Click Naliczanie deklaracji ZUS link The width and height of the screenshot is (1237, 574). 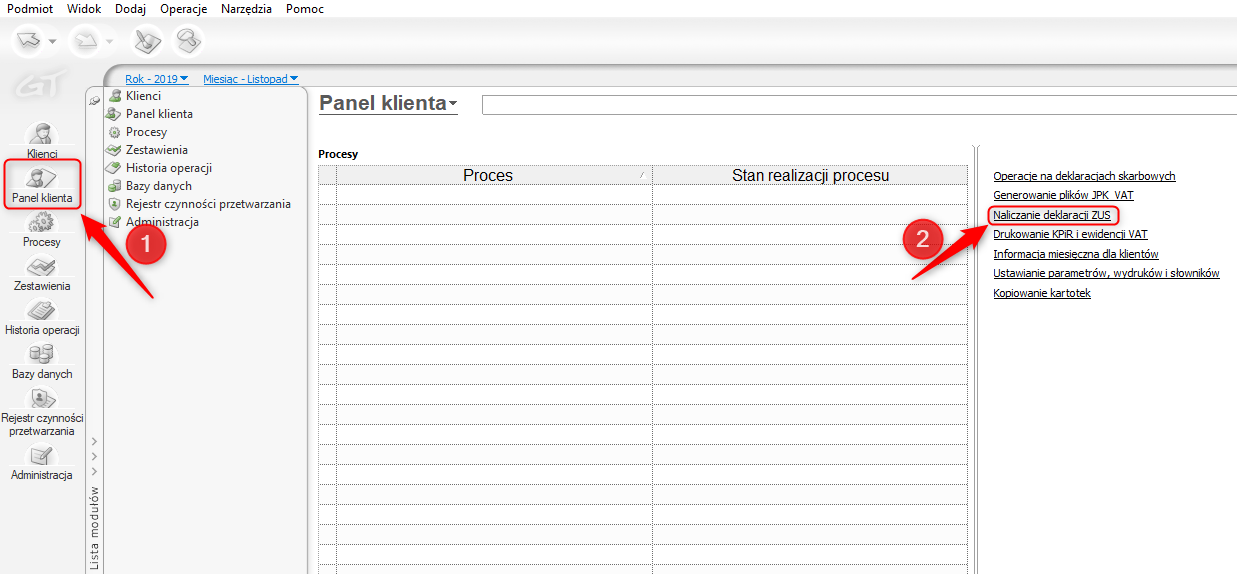[x=1052, y=214]
